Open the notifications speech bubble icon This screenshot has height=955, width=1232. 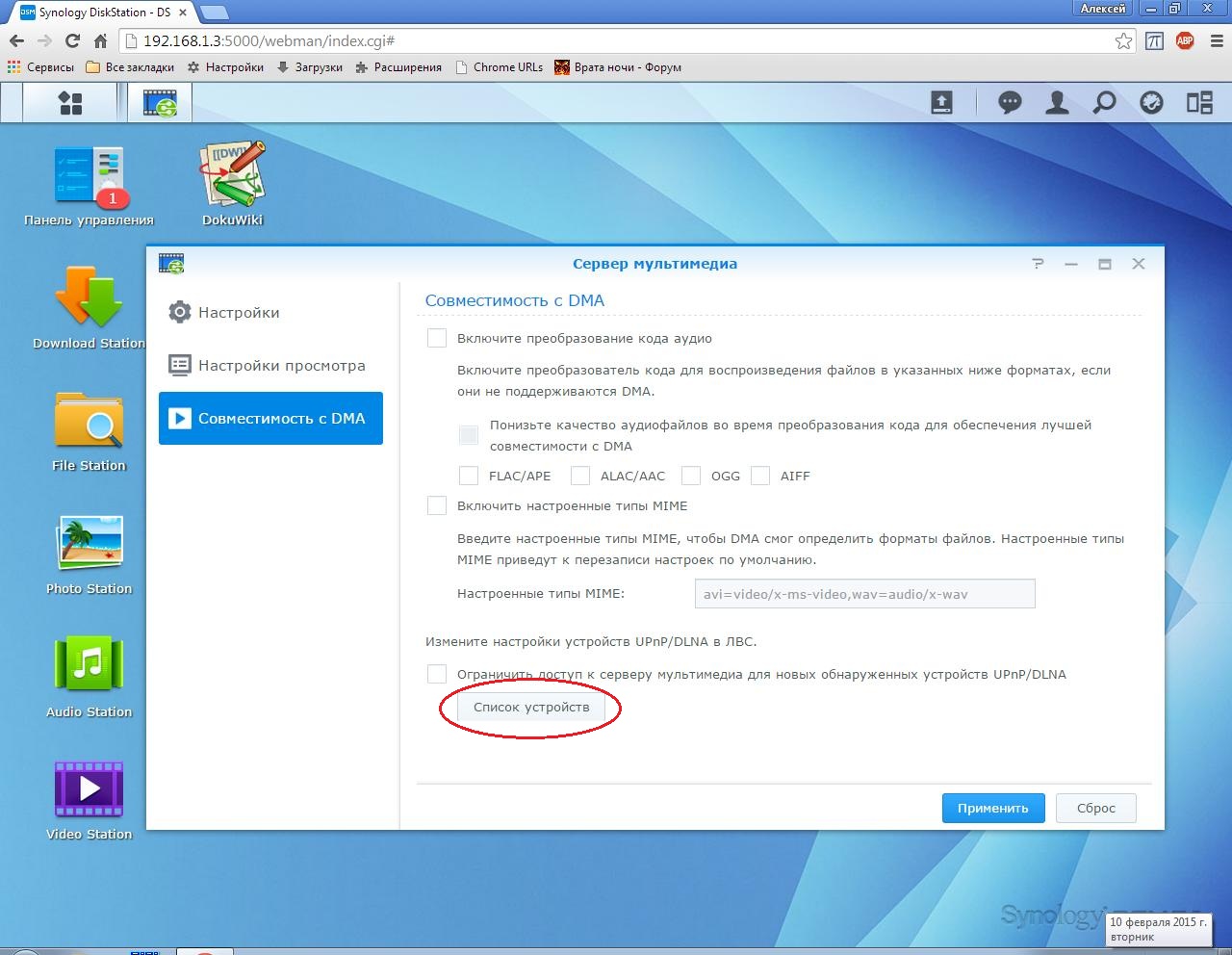coord(1010,103)
